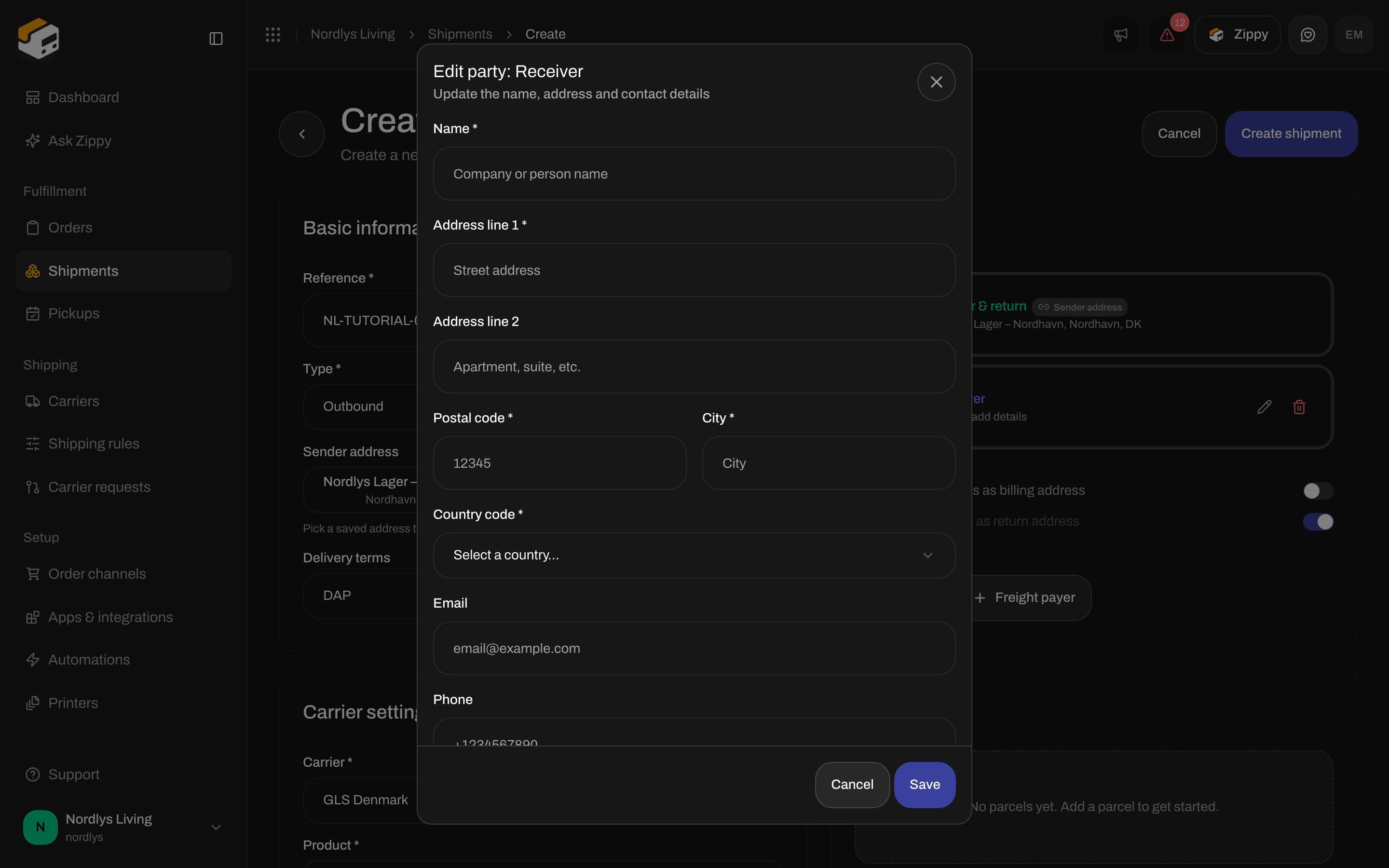Click the Sender address badge
The height and width of the screenshot is (868, 1389).
[x=1080, y=307]
